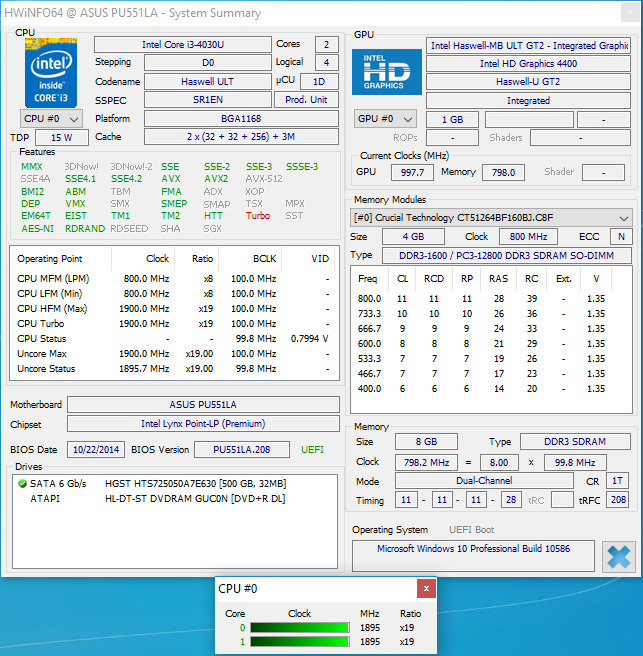Click the CR 1T field

(617, 481)
